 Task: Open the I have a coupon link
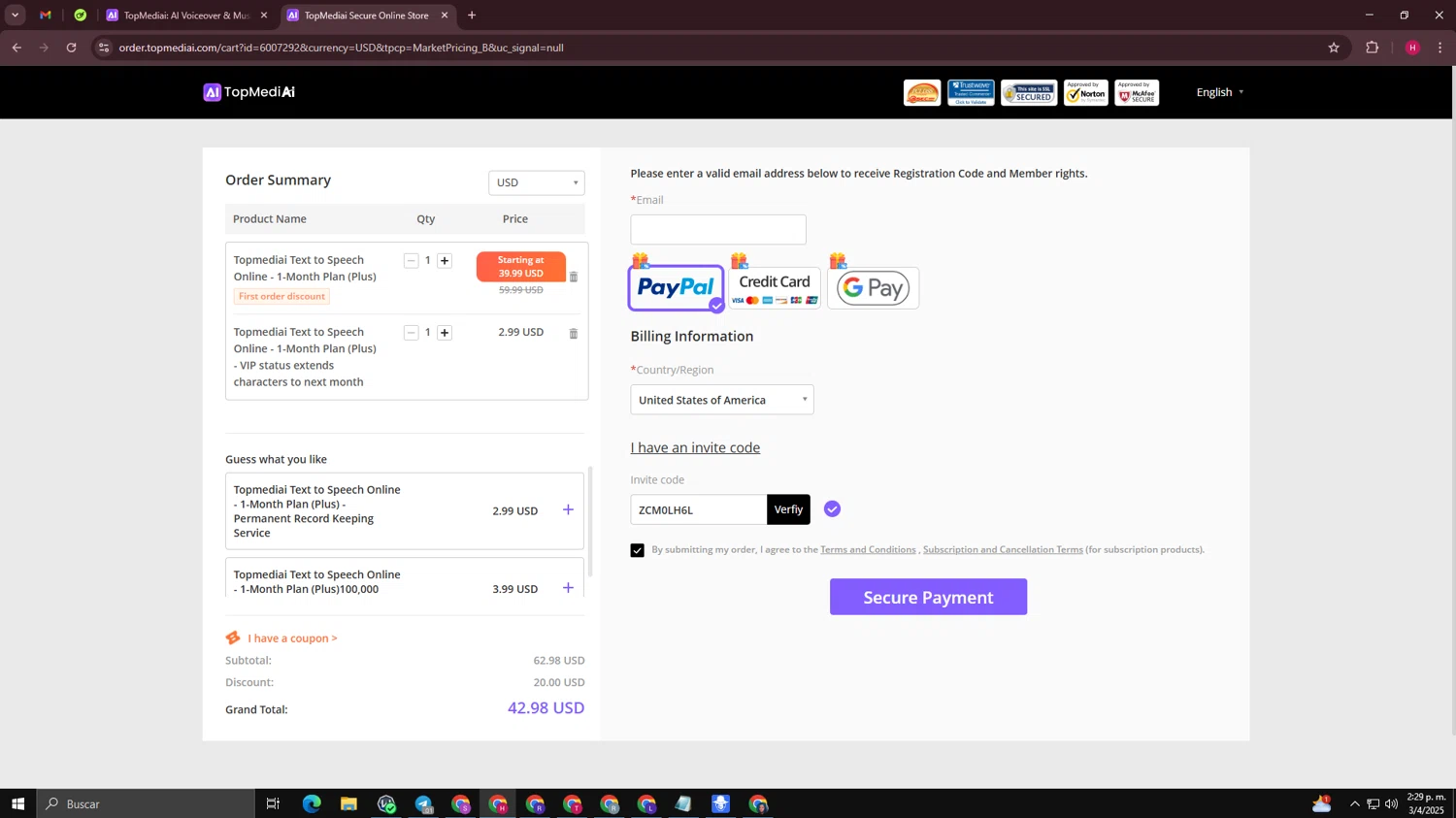pos(292,638)
